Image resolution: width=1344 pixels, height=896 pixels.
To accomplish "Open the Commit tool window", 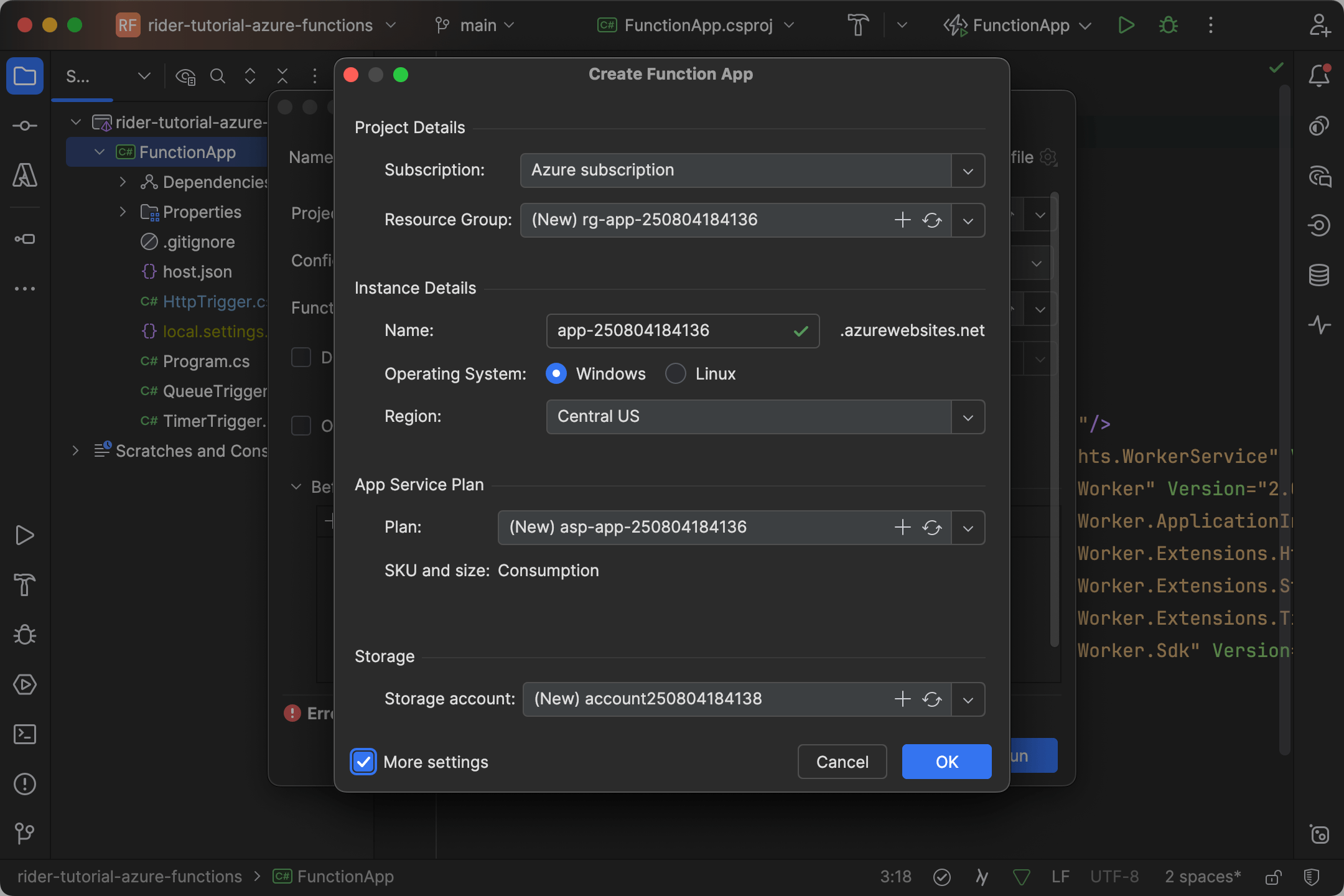I will (x=24, y=126).
